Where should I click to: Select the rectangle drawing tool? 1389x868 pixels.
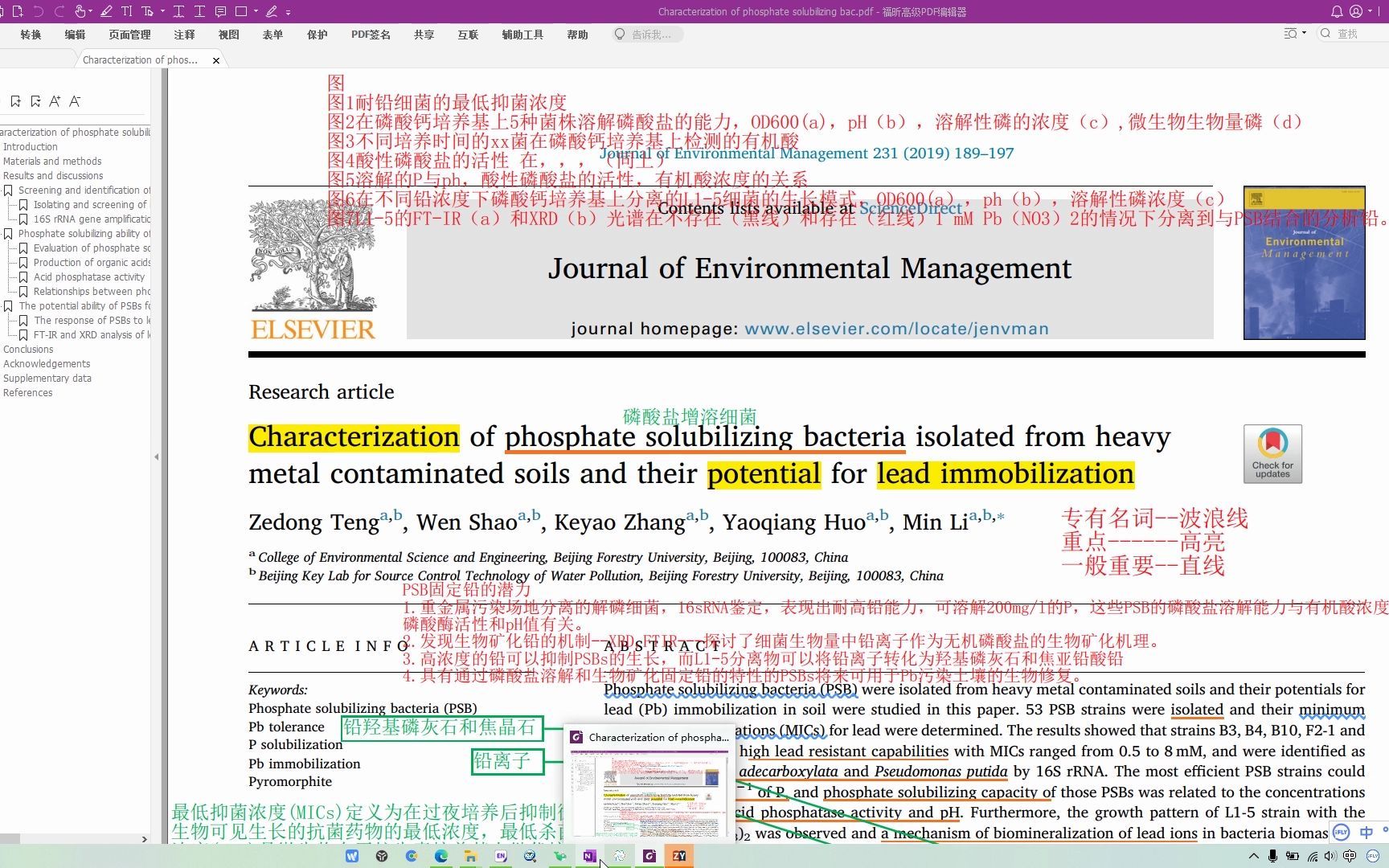point(241,11)
